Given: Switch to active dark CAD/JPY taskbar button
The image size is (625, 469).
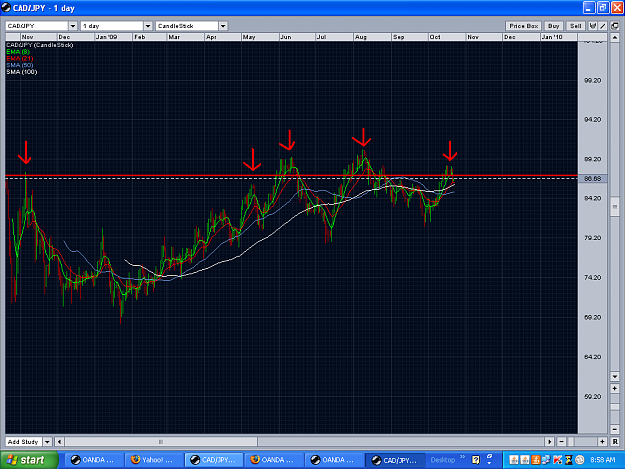Looking at the screenshot, I should (395, 460).
